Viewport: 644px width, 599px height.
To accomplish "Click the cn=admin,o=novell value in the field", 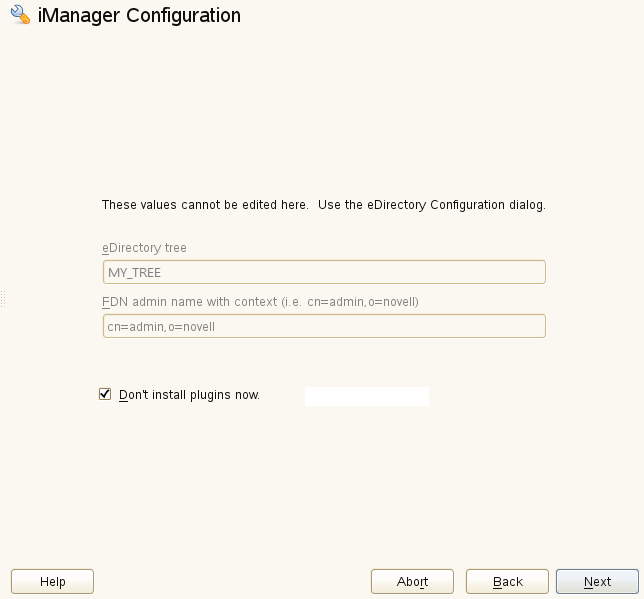I will [x=162, y=326].
